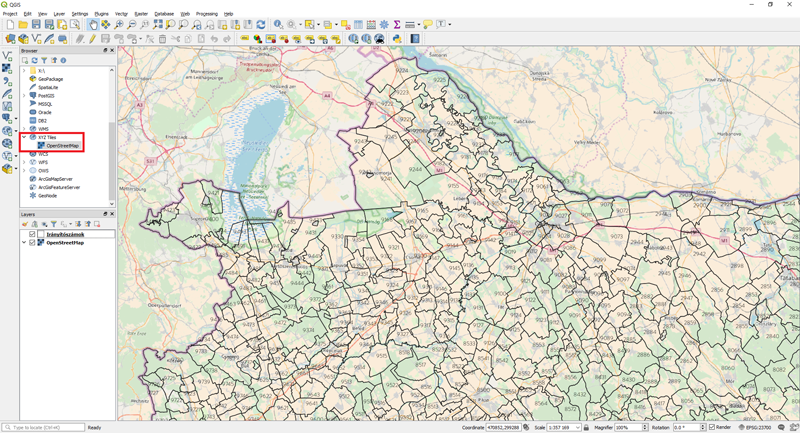This screenshot has width=800, height=433.
Task: Expand the WPS node
Action: 24,162
